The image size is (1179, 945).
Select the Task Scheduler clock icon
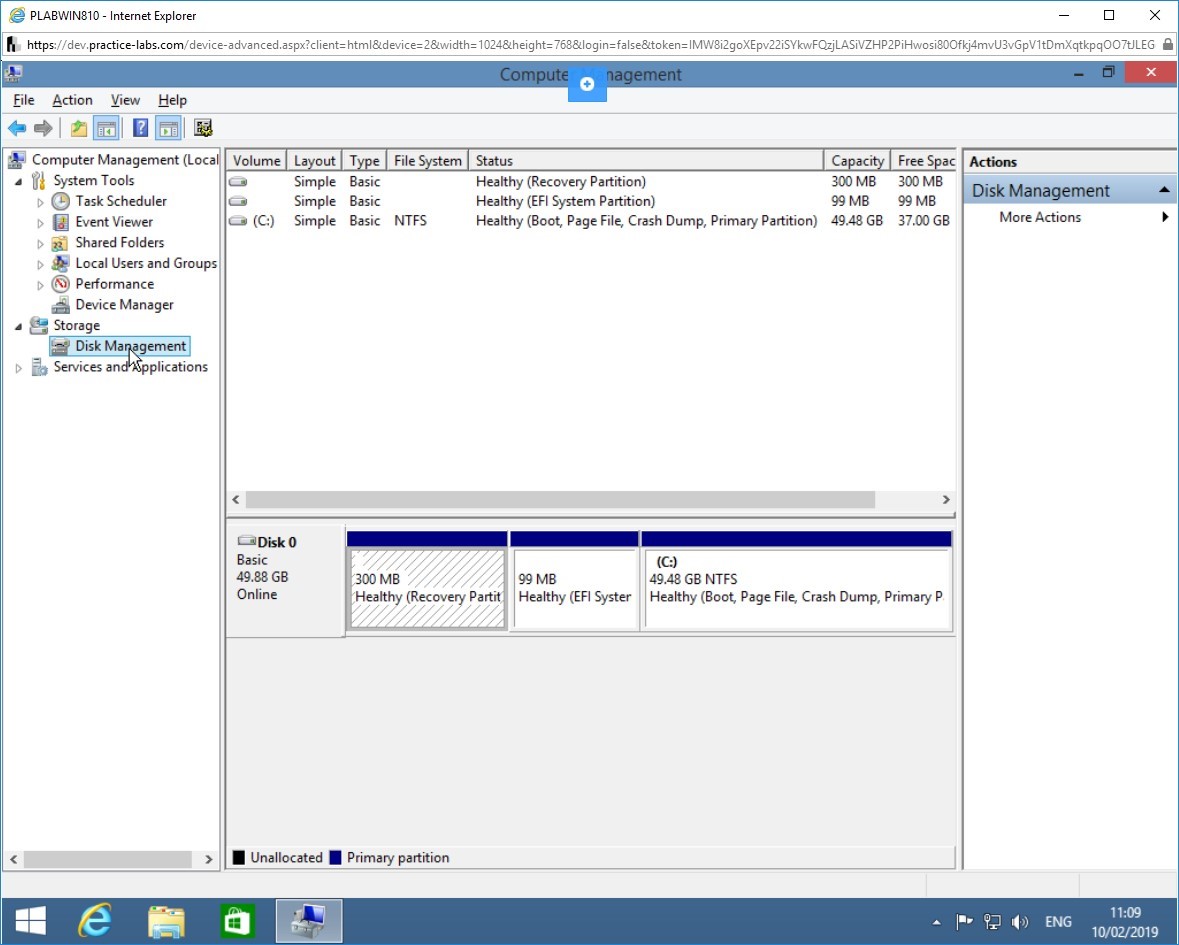tap(60, 201)
